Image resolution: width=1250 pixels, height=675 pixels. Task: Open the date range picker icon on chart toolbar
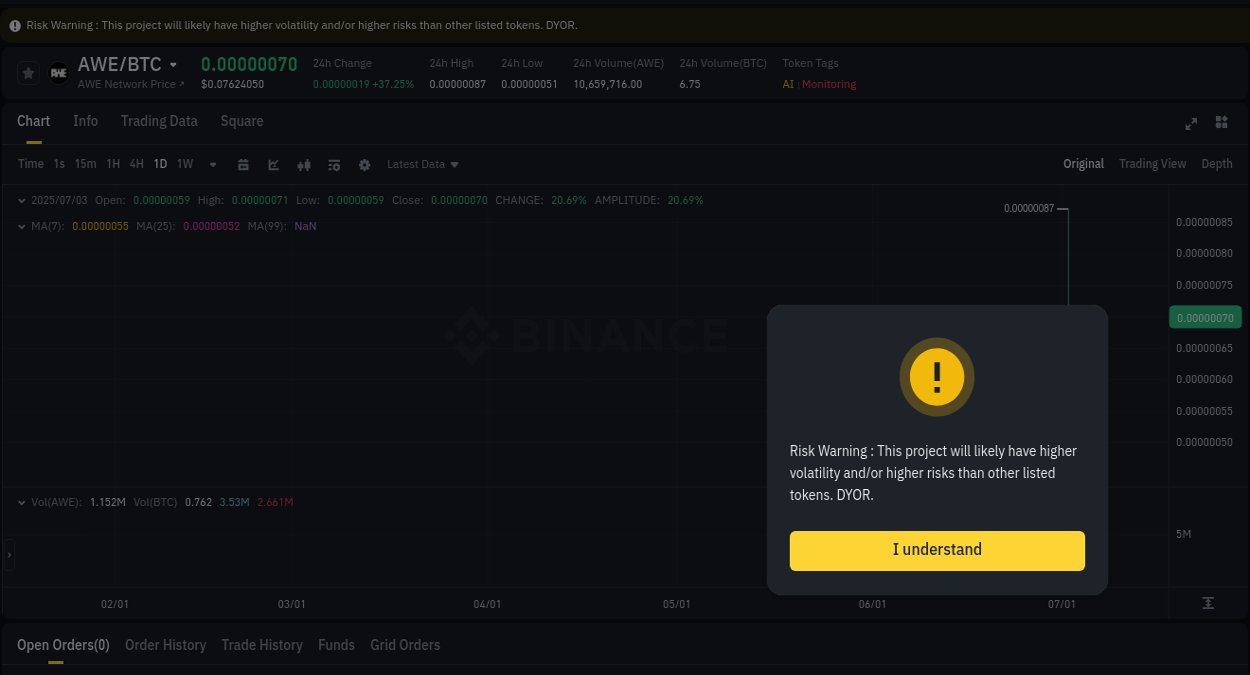coord(243,164)
